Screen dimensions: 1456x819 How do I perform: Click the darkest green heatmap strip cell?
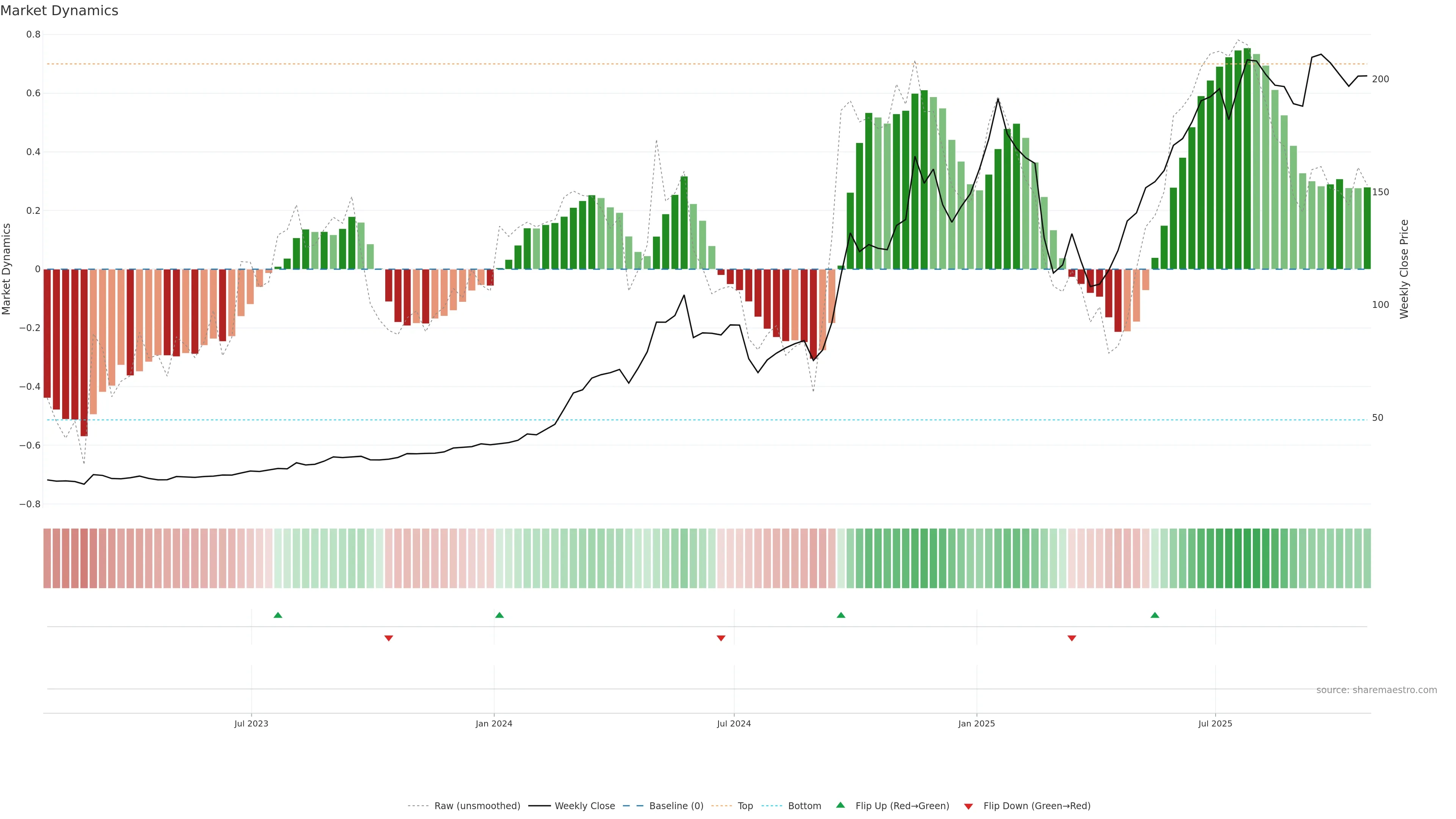pyautogui.click(x=1247, y=559)
